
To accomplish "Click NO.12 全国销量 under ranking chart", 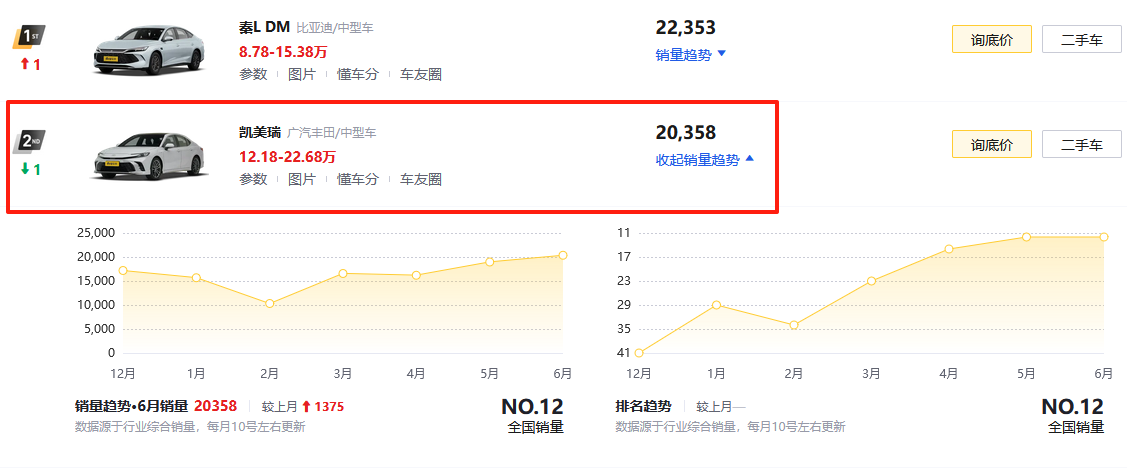I will 1072,416.
